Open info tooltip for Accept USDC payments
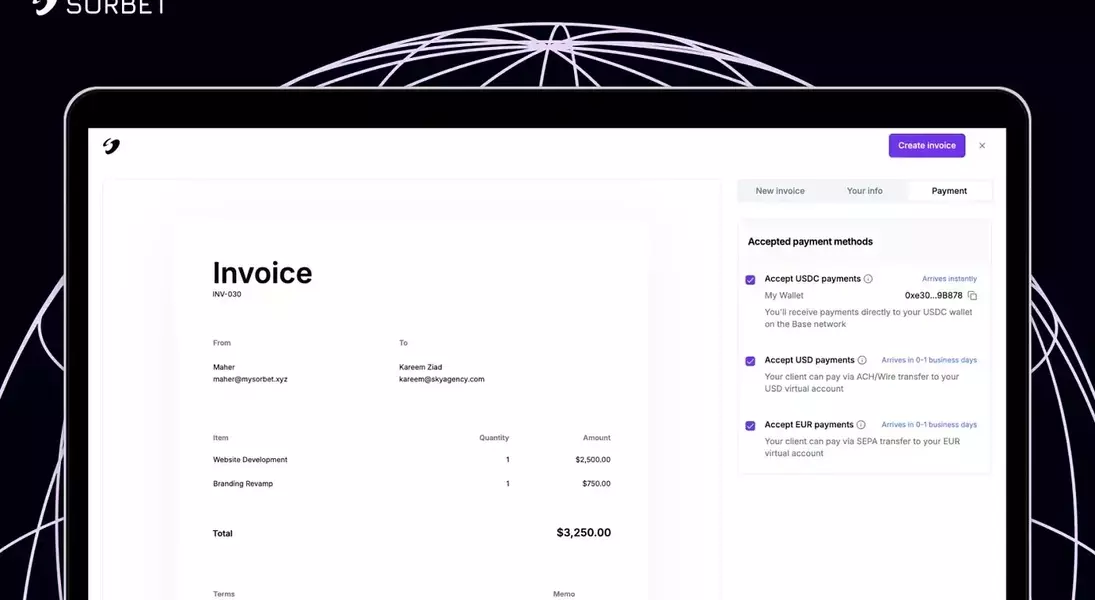Screen dimensions: 1095x600 [x=868, y=279]
